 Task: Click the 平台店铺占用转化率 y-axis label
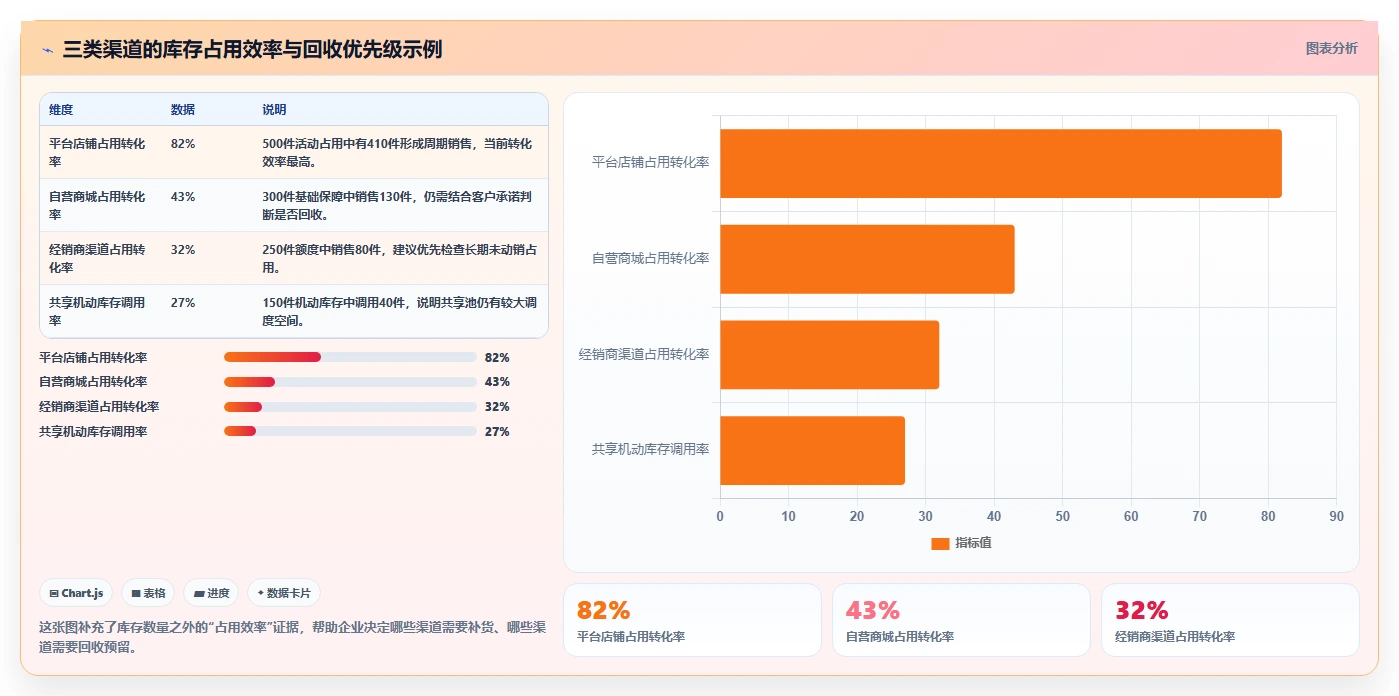click(650, 162)
